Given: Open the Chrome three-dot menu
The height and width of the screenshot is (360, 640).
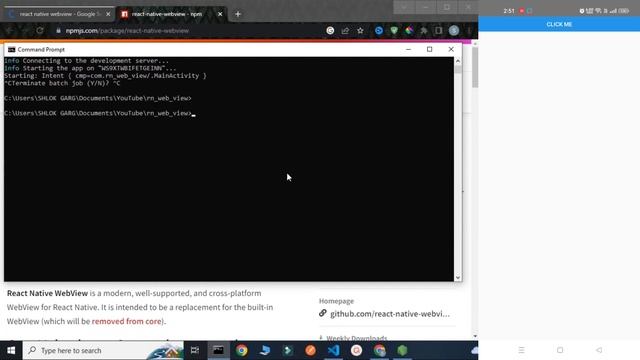Looking at the screenshot, I should [x=469, y=31].
